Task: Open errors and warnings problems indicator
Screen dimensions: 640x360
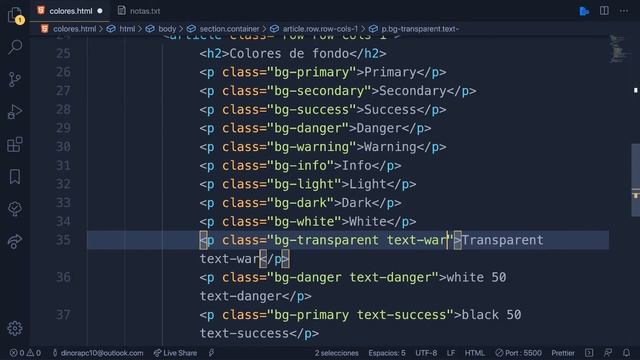Action: (x=25, y=353)
